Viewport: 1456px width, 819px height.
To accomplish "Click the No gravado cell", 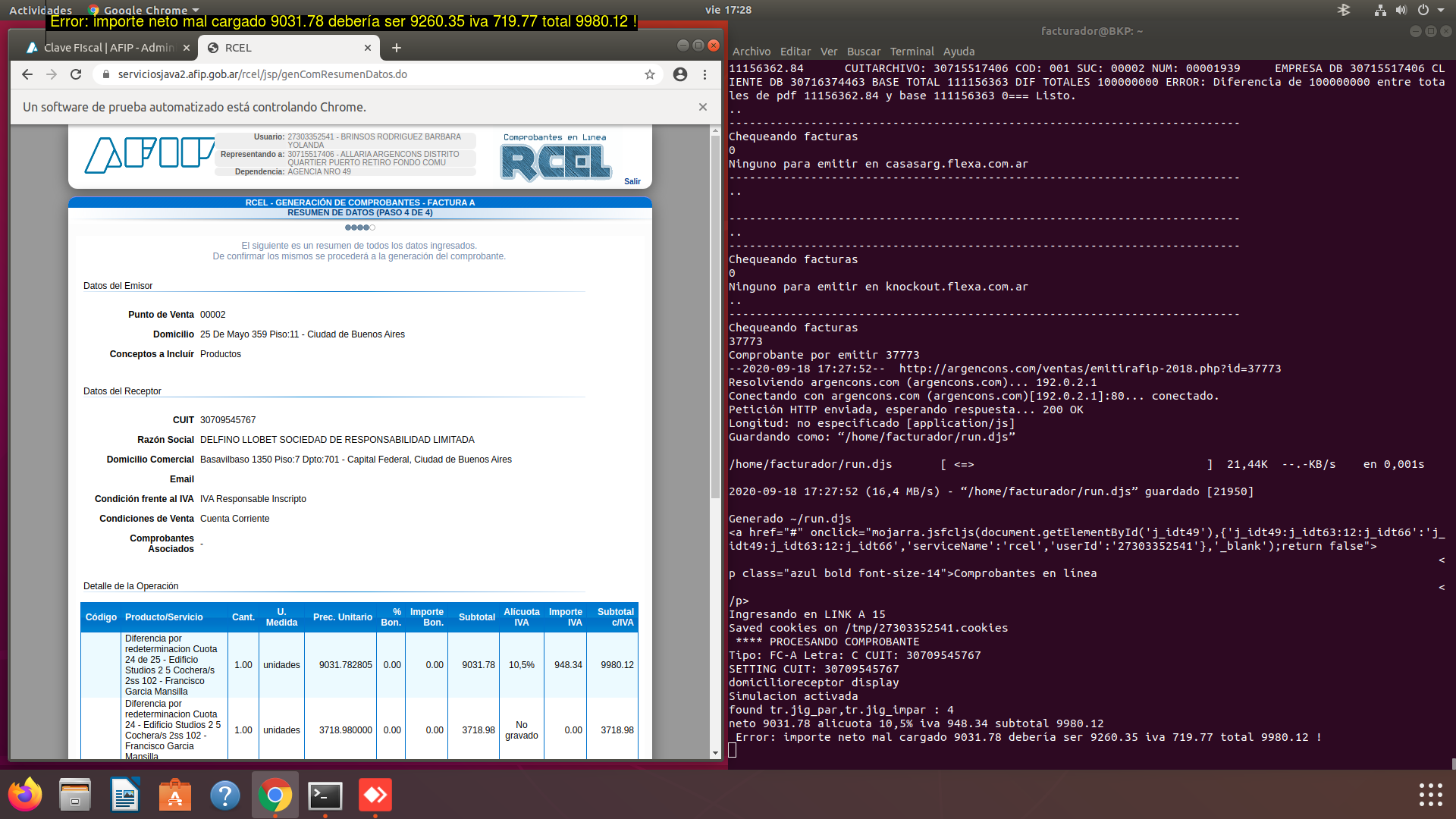I will coord(522,730).
